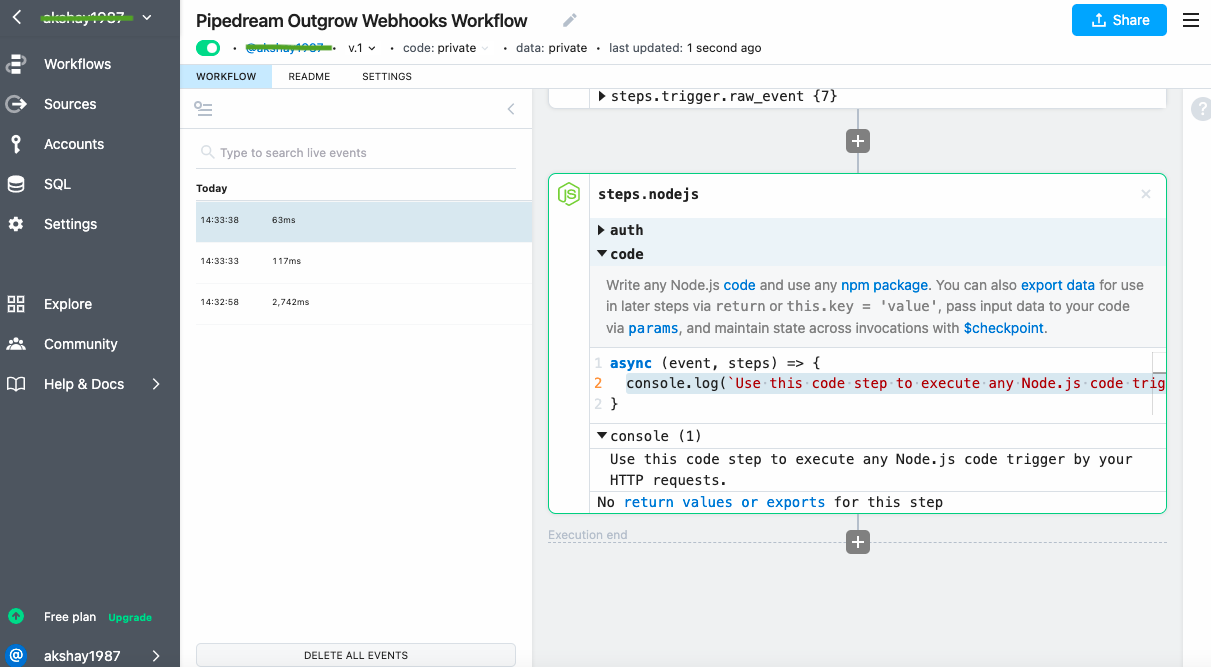Click DELETE ALL EVENTS button
Viewport: 1211px width, 667px height.
356,655
